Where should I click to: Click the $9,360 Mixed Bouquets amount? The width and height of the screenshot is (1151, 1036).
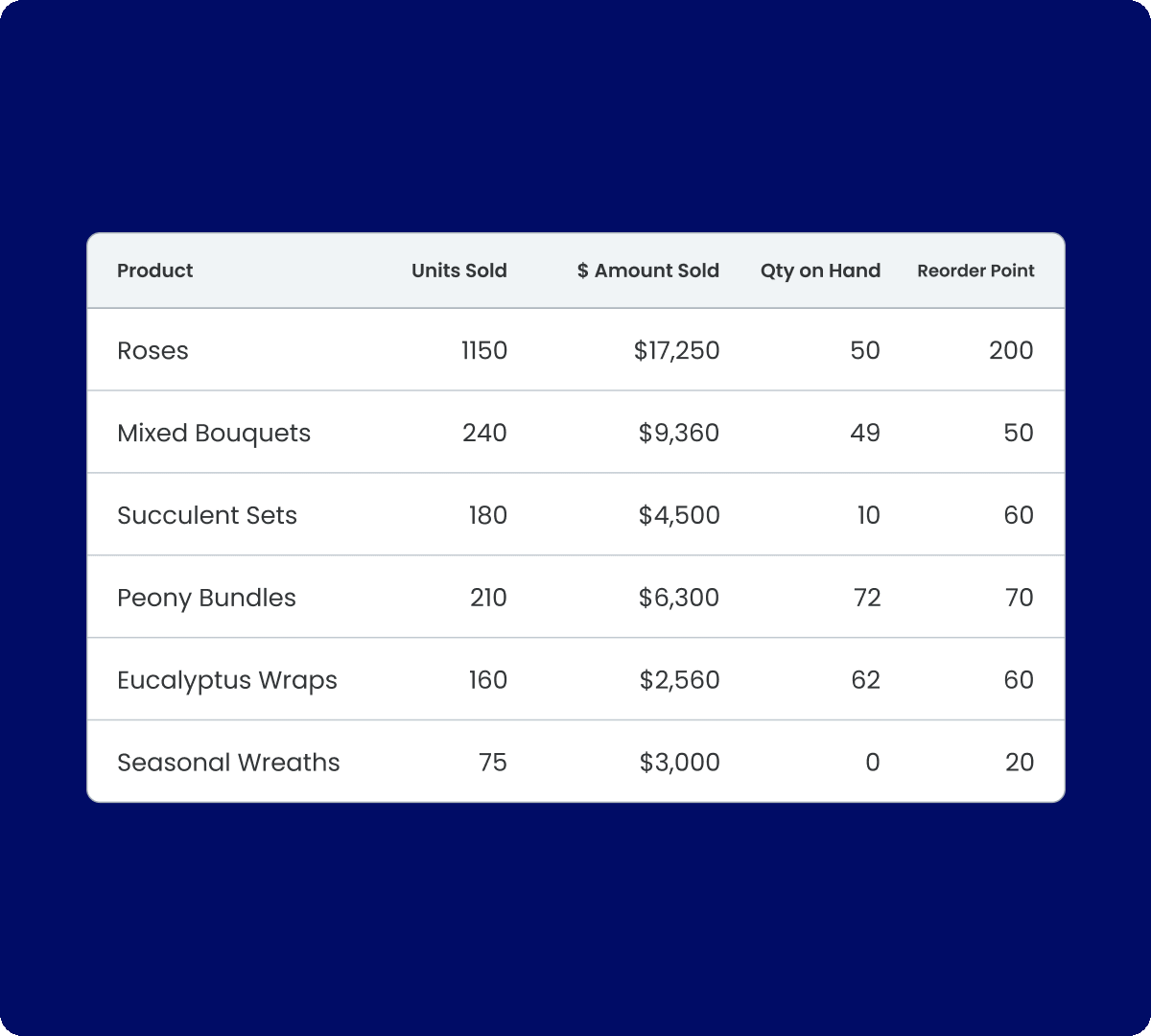(x=678, y=433)
